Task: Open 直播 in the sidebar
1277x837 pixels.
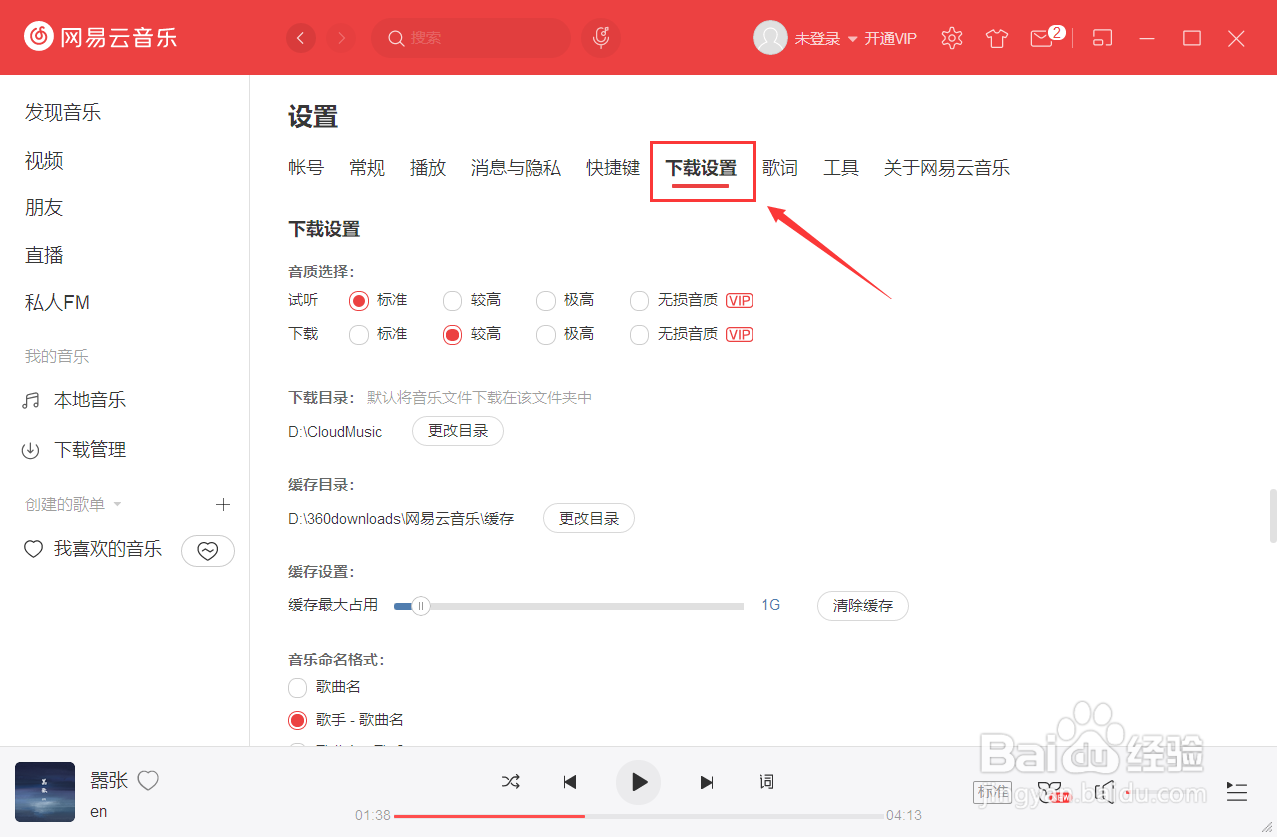Action: pos(44,255)
